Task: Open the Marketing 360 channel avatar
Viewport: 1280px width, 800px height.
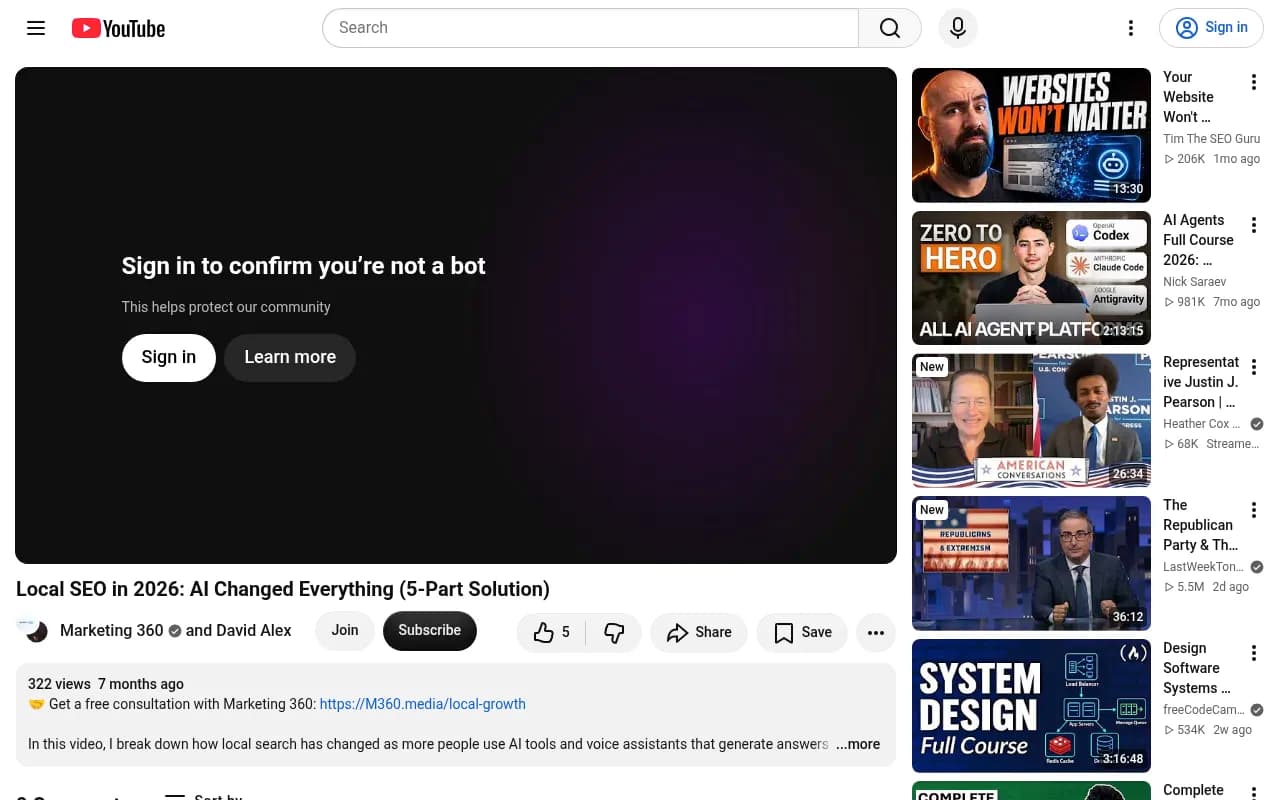Action: coord(33,630)
